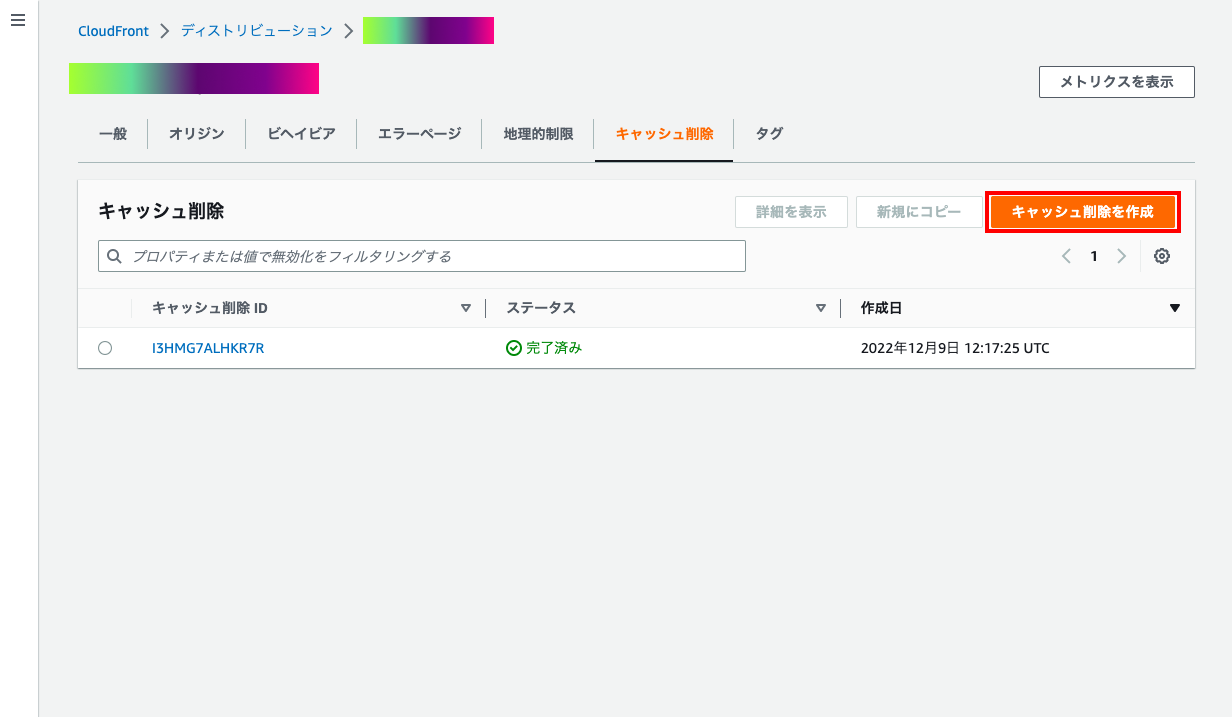Sort by 作成日 column arrow
The image size is (1232, 717).
[1174, 308]
